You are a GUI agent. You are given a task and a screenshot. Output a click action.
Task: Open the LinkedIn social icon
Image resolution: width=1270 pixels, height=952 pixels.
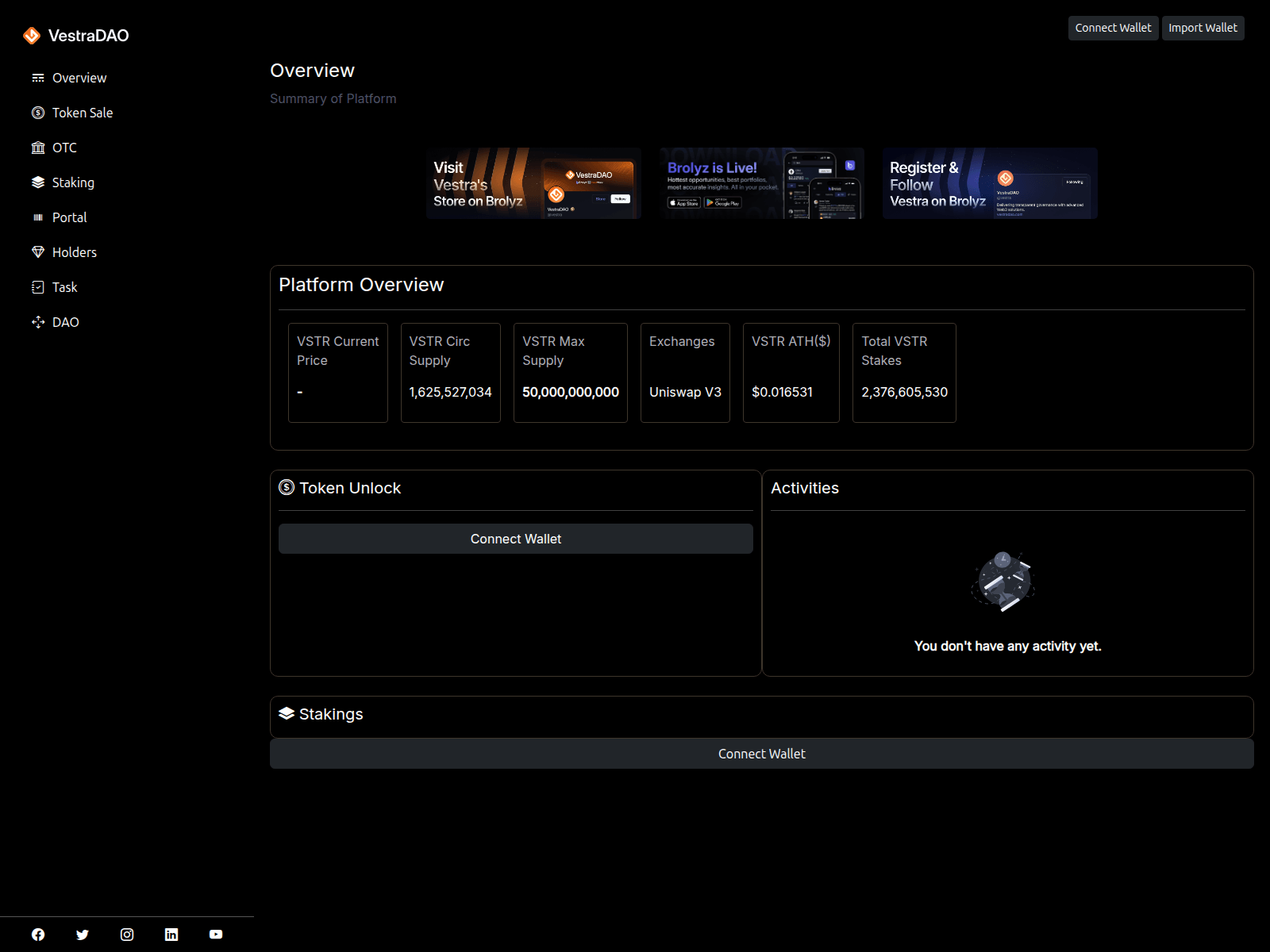pos(171,935)
